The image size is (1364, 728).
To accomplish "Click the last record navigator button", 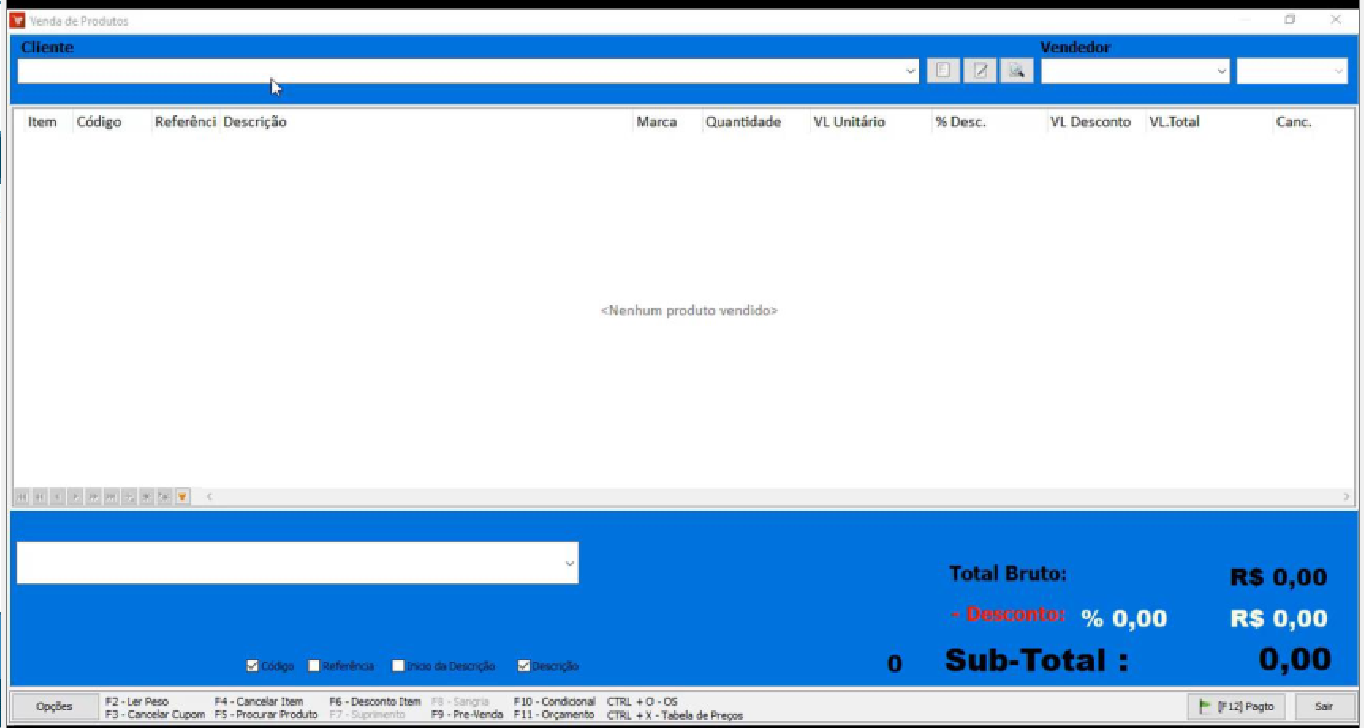I will click(110, 497).
